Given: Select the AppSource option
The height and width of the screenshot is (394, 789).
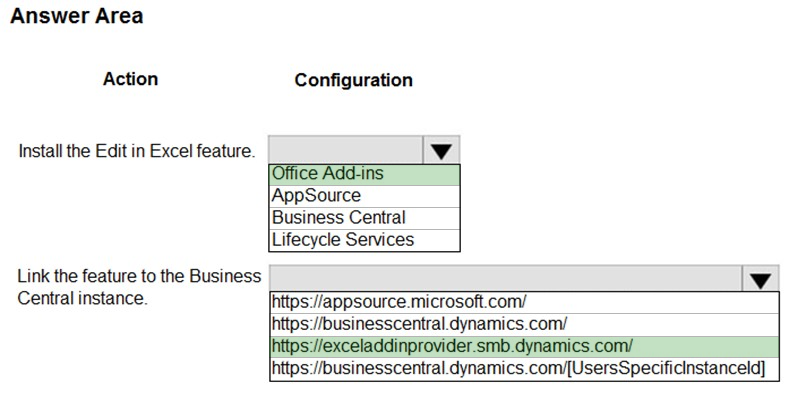Looking at the screenshot, I should tap(364, 196).
